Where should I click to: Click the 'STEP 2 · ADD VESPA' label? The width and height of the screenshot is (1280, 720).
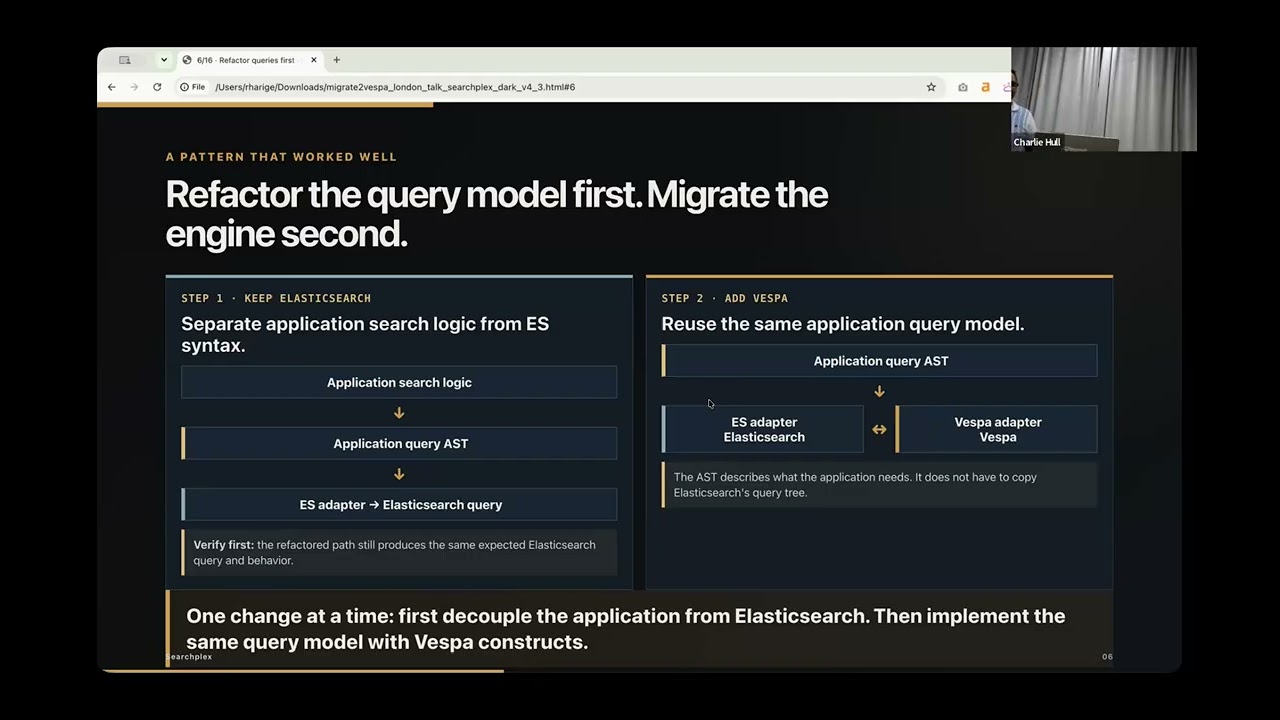[x=724, y=298]
